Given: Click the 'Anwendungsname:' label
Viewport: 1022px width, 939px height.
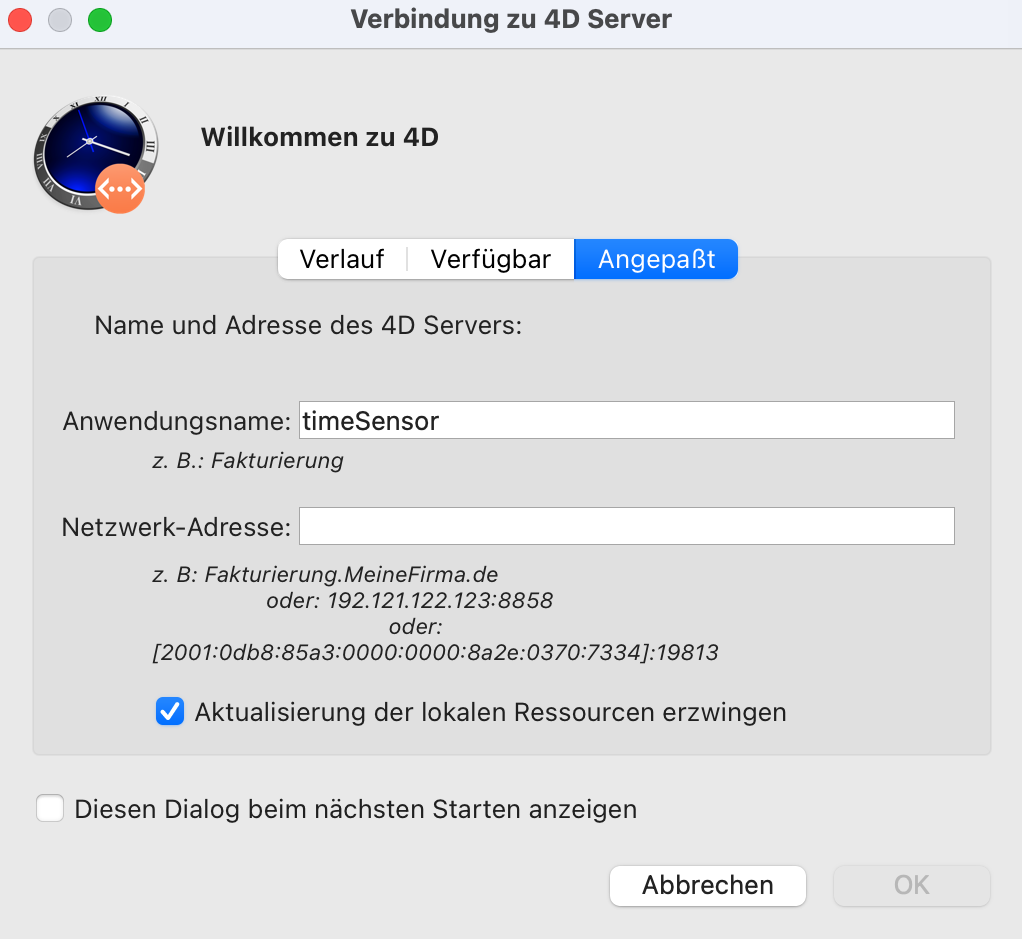Looking at the screenshot, I should click(177, 421).
